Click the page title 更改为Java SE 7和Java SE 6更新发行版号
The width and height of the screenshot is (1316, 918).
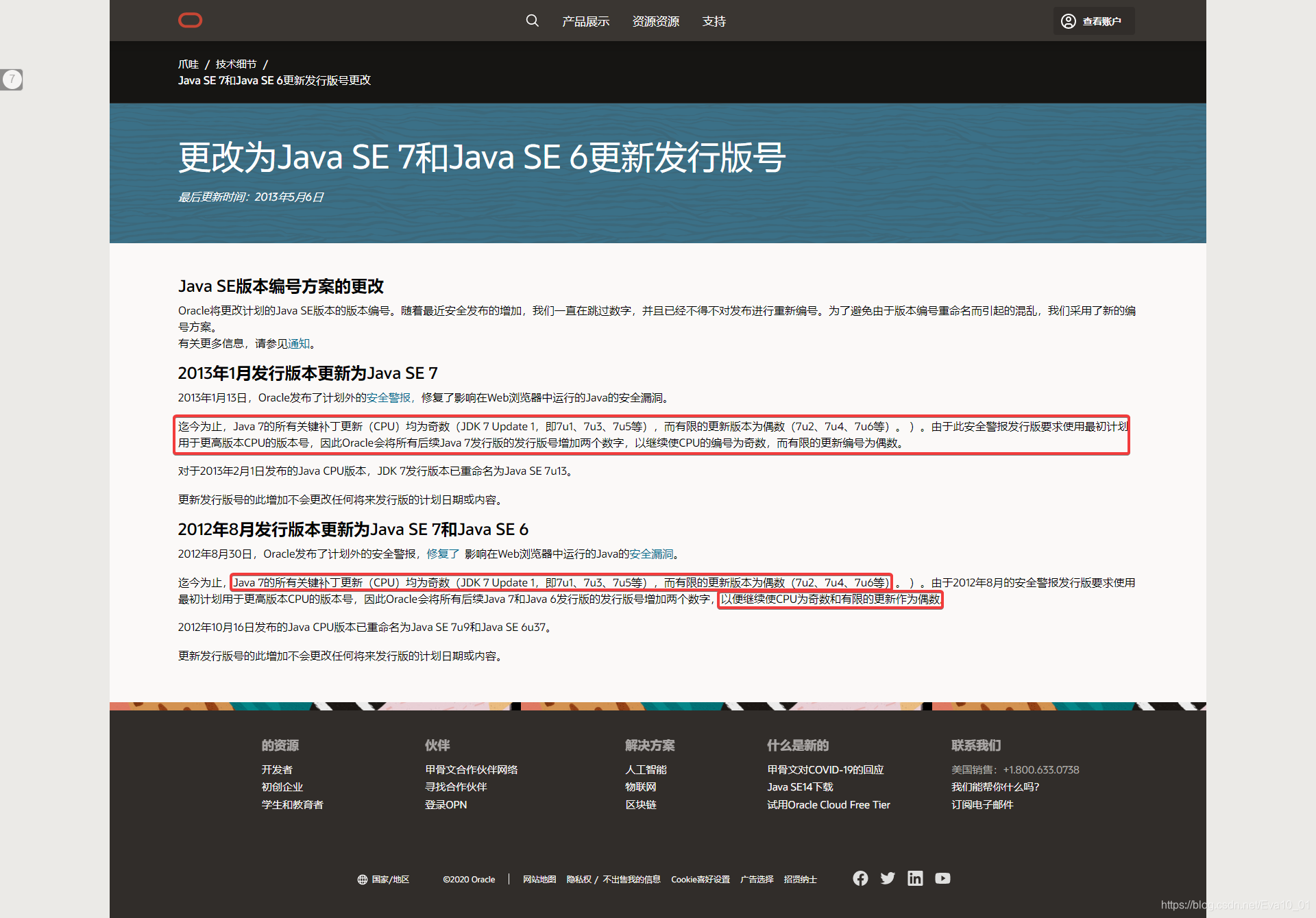pos(482,157)
